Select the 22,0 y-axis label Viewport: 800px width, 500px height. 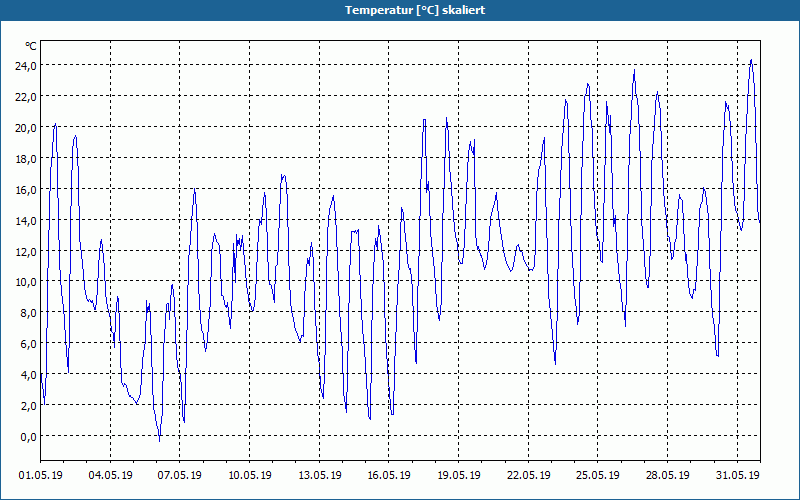(x=26, y=97)
